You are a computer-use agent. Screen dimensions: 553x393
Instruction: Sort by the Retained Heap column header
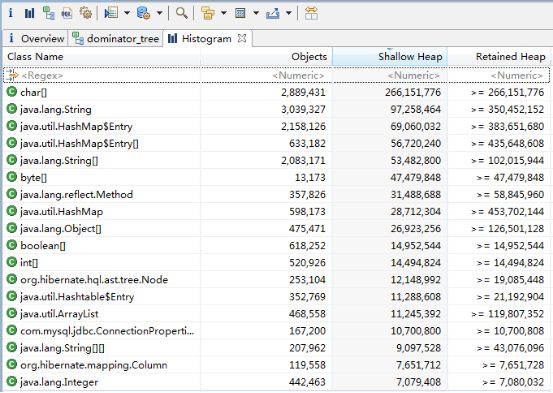499,56
